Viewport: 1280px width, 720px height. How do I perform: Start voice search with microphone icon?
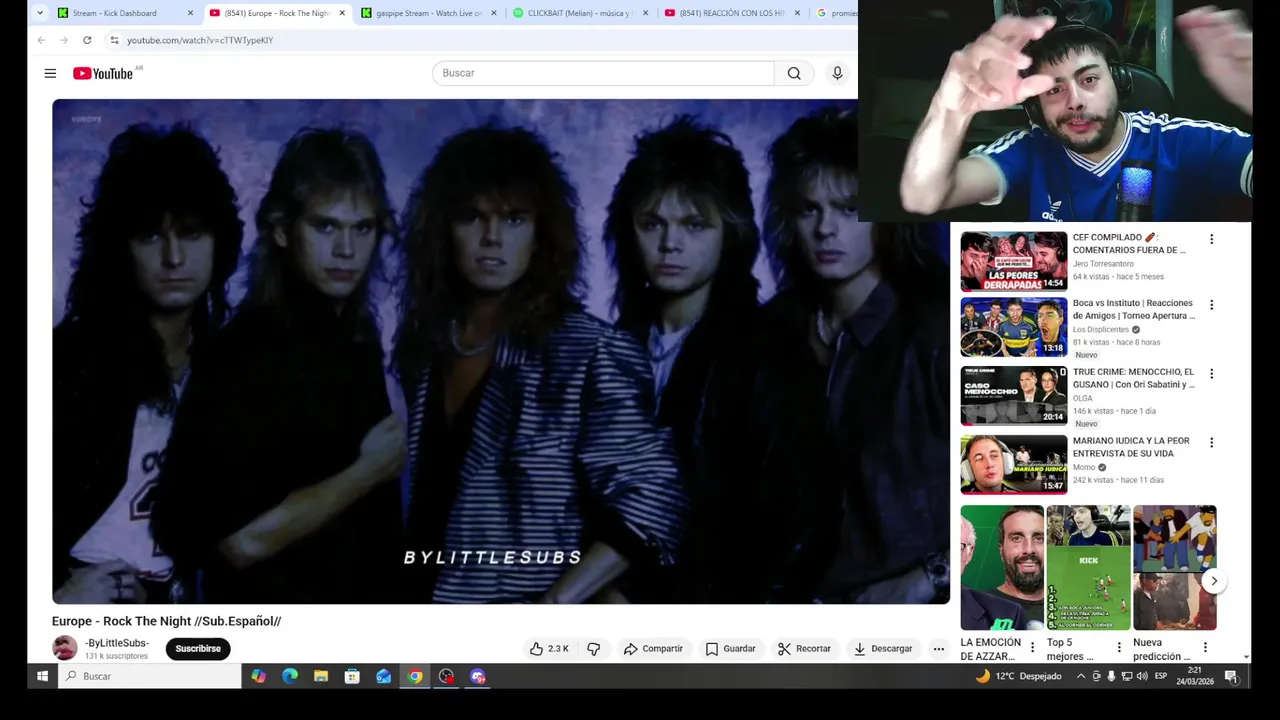(837, 73)
